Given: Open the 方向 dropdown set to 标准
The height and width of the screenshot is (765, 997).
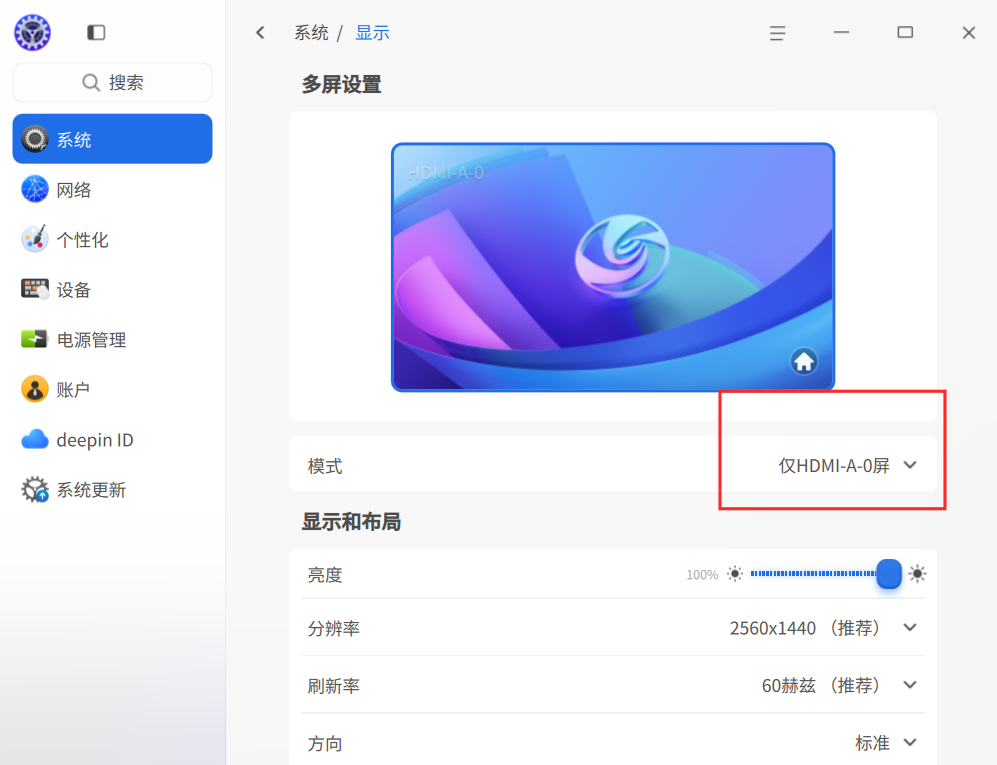Looking at the screenshot, I should coord(886,742).
